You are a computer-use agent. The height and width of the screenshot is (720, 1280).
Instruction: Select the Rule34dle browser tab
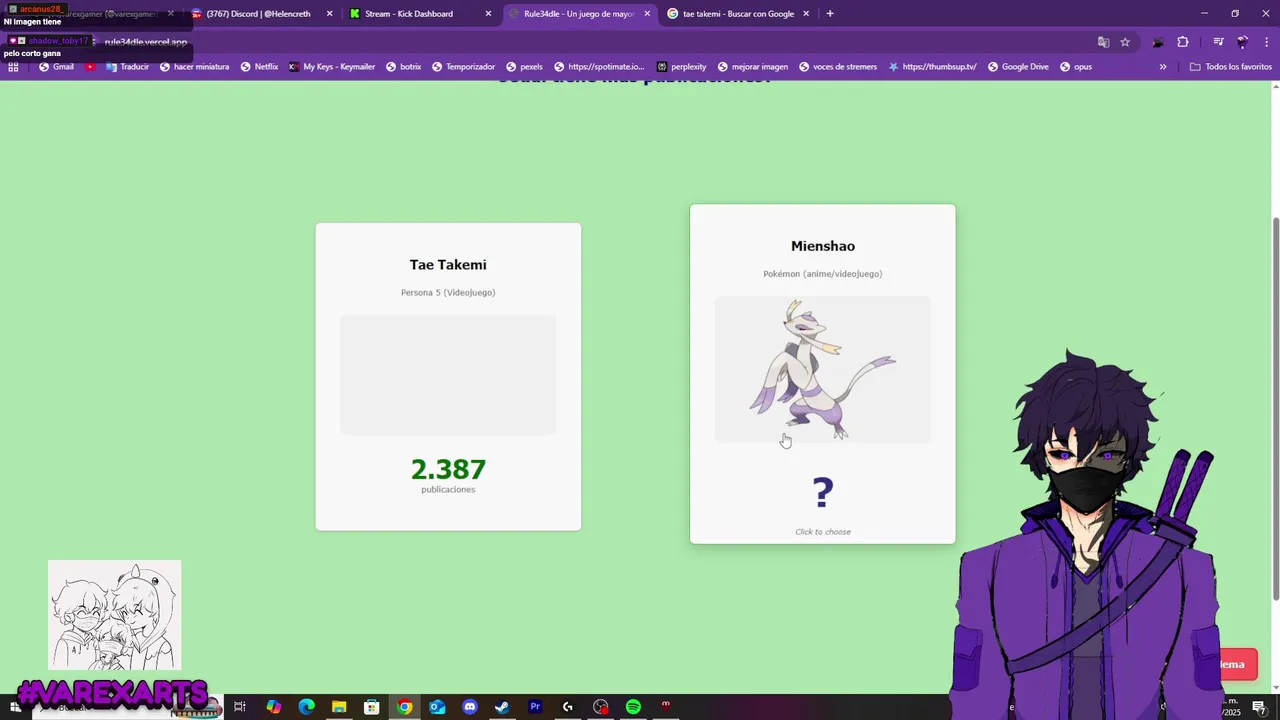(x=579, y=14)
